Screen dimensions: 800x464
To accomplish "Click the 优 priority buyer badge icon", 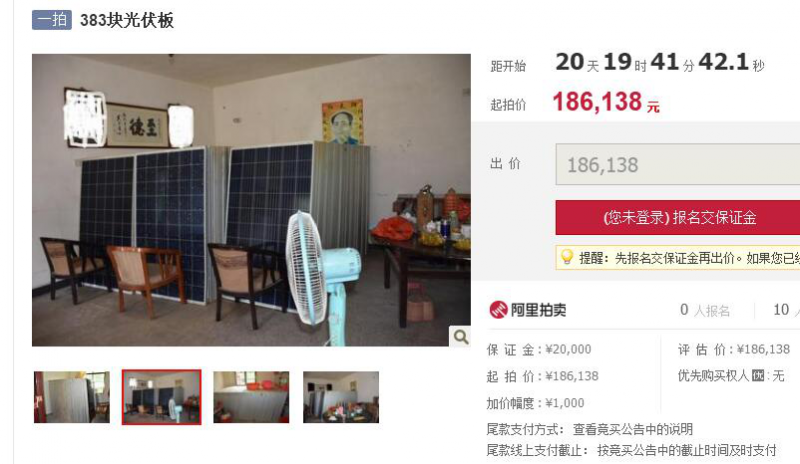I will coord(758,376).
